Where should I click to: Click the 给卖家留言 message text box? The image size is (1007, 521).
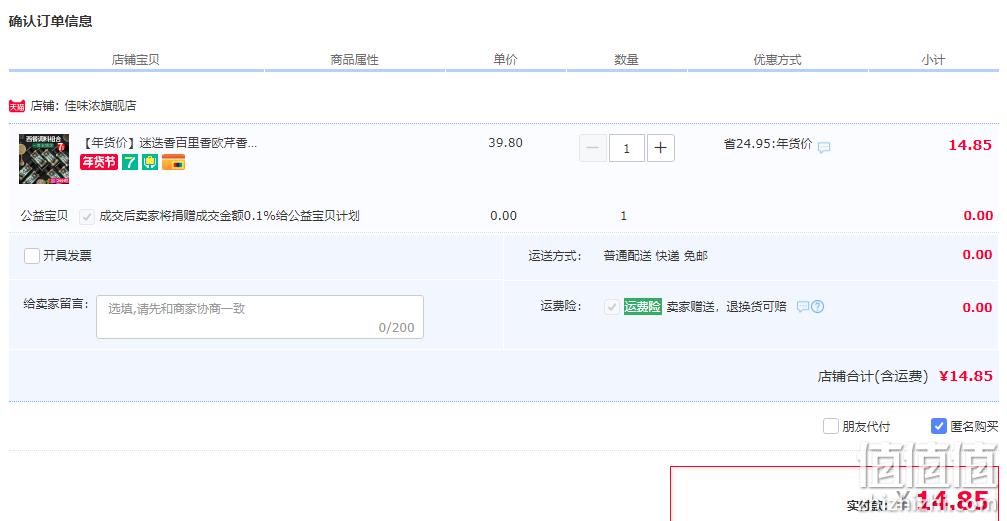tap(260, 317)
